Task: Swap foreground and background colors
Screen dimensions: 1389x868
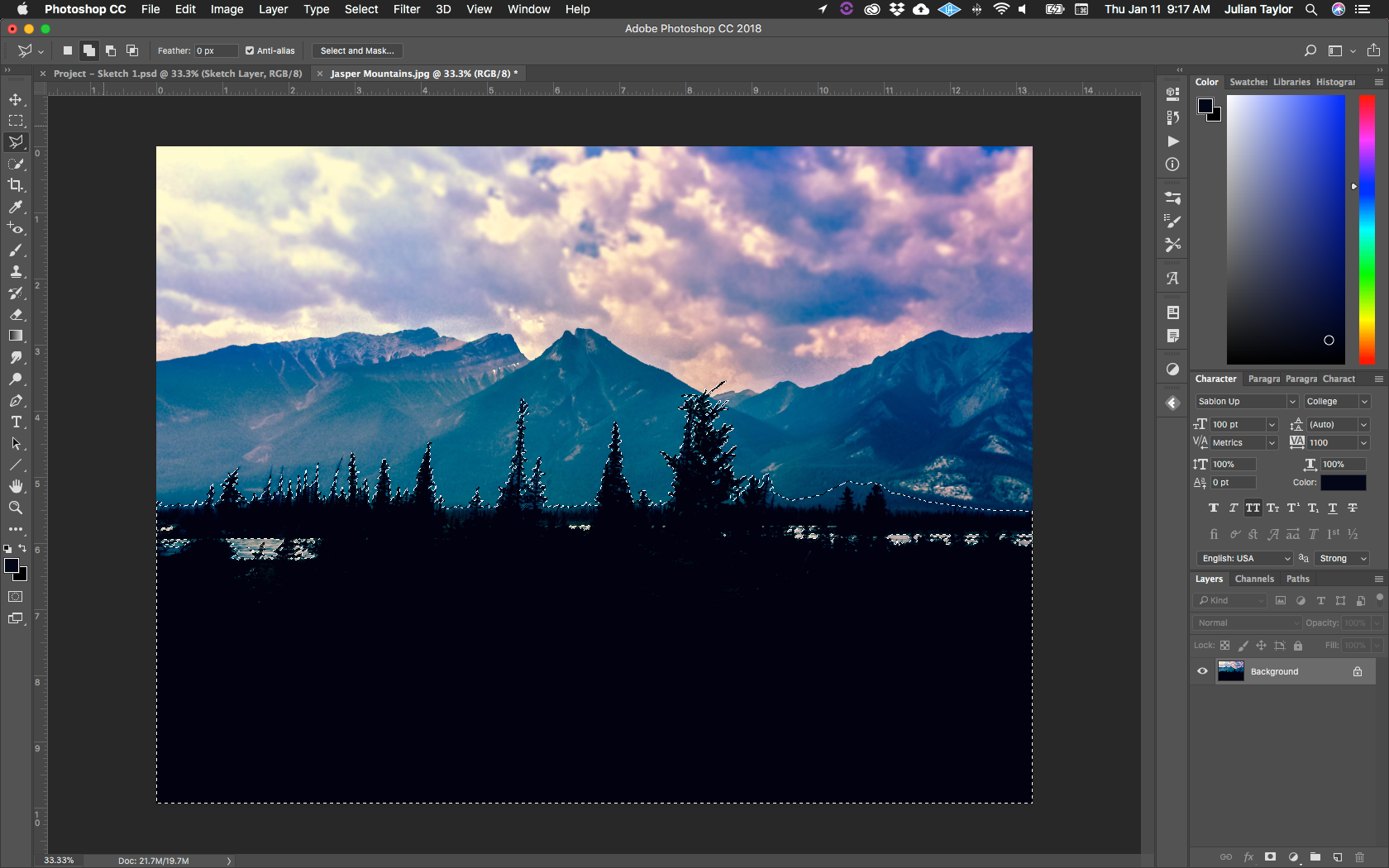Action: click(x=22, y=549)
